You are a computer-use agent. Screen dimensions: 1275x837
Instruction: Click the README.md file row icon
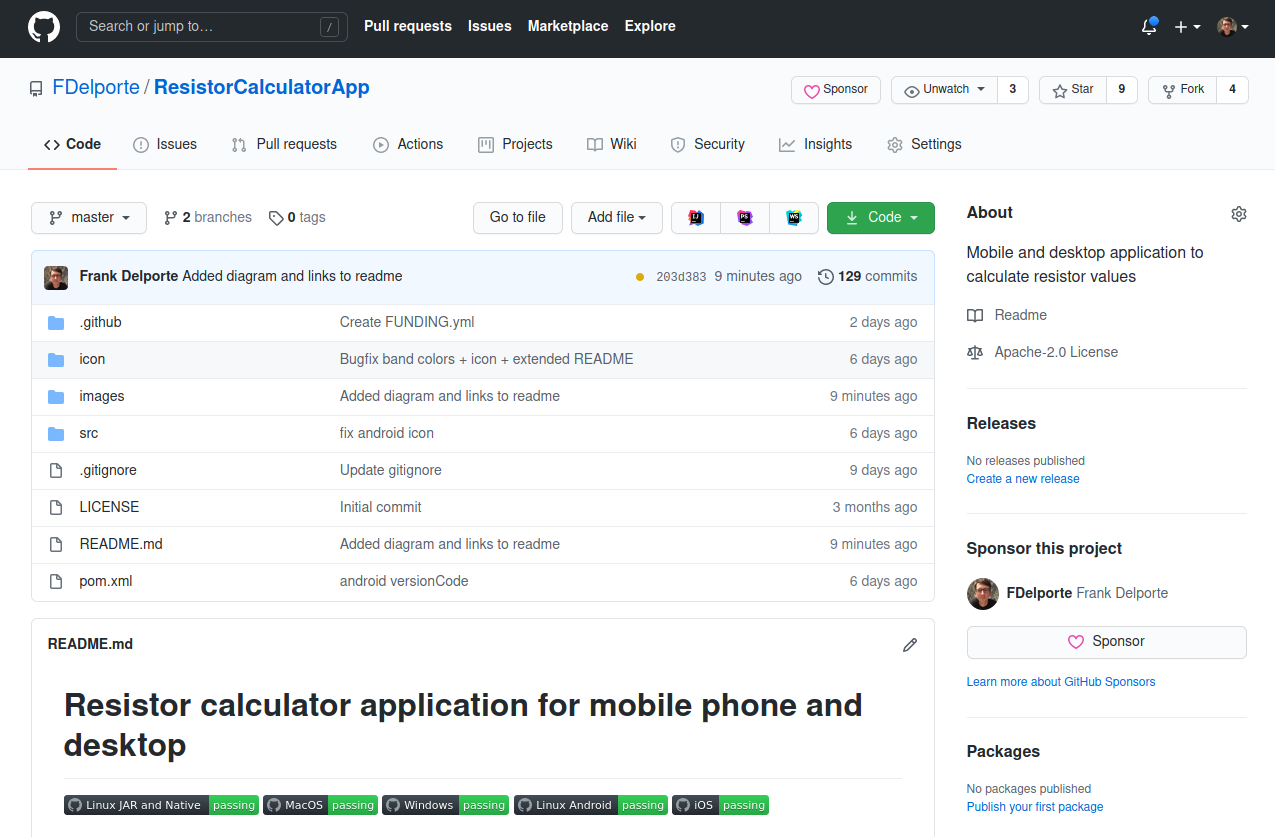point(56,545)
